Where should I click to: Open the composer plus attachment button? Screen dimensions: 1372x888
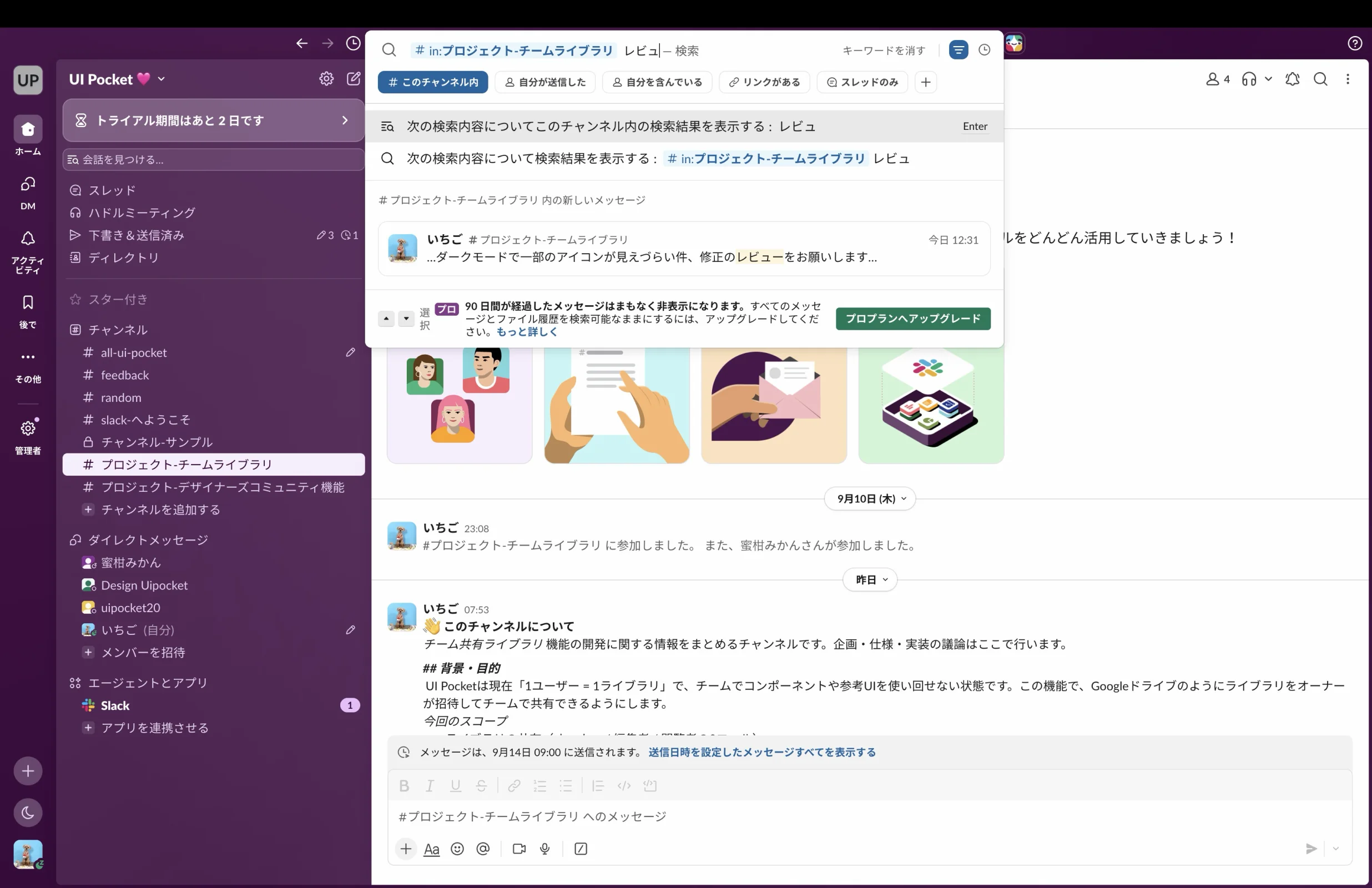click(x=406, y=849)
